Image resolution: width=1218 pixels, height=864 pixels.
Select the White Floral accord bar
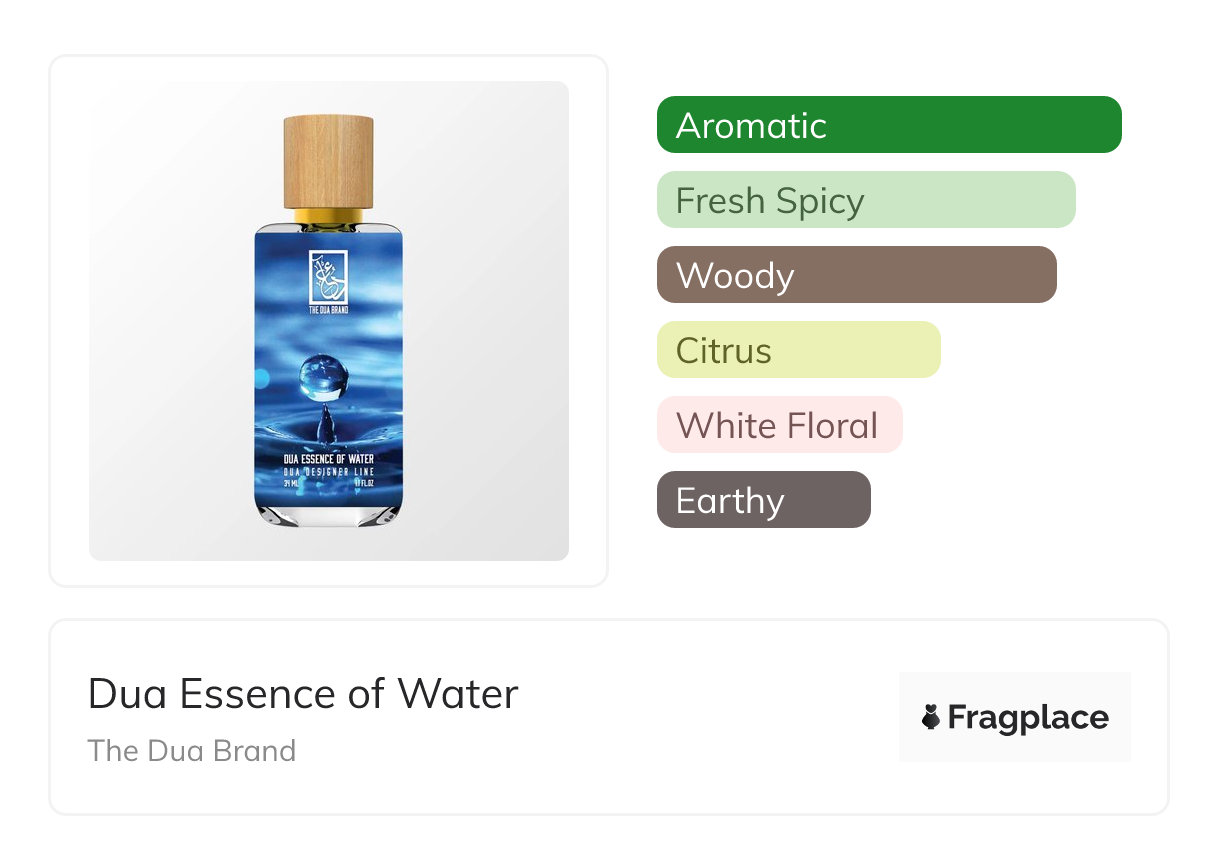[779, 425]
